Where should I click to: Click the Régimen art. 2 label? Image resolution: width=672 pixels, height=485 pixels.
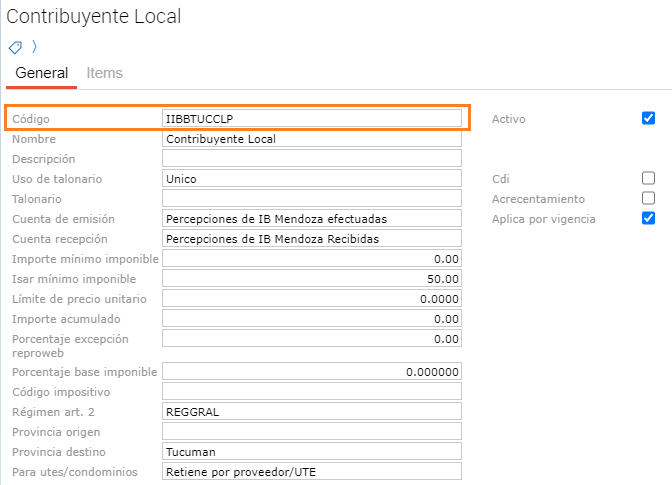click(53, 412)
